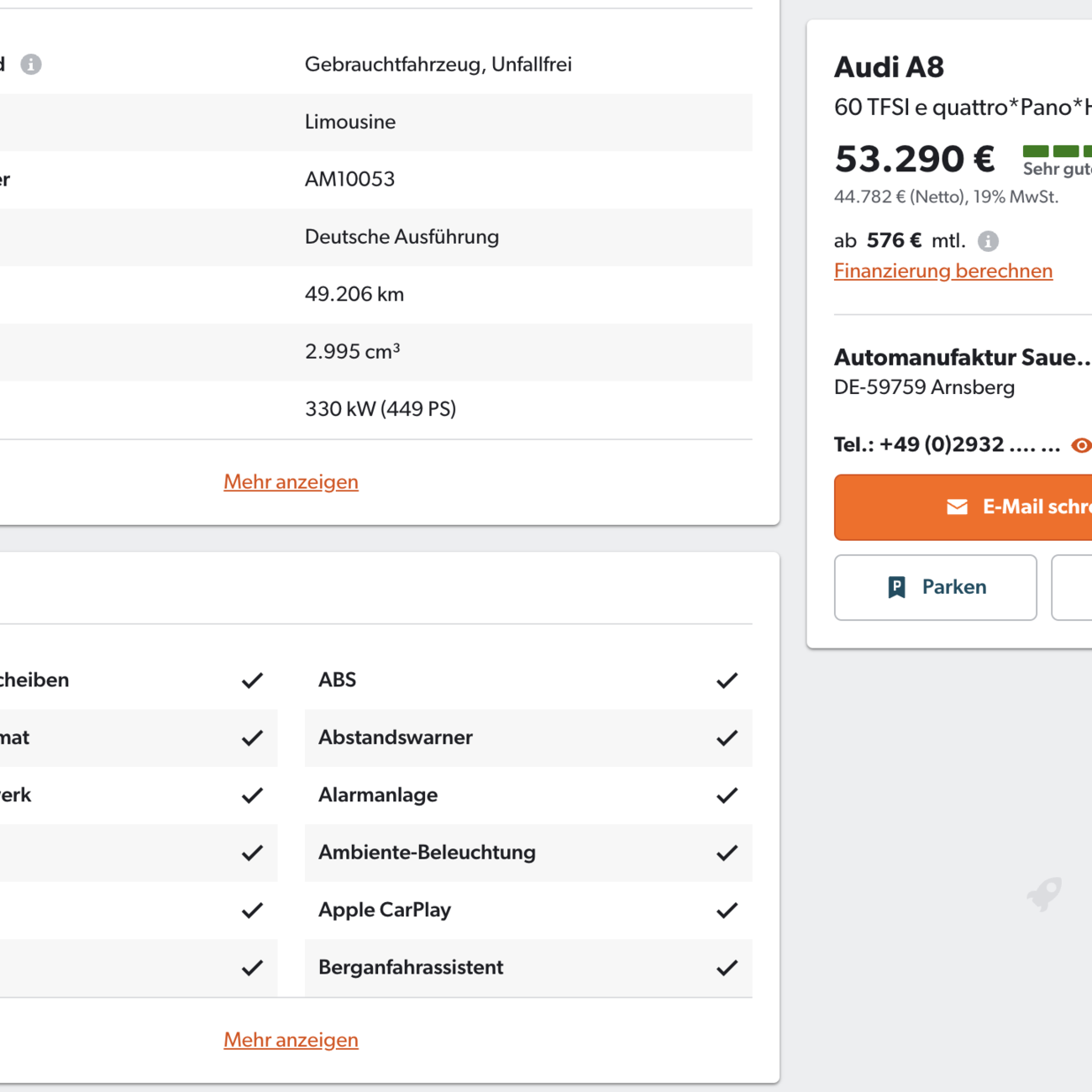Select the '2.995 cm³' displacement value
1092x1092 pixels.
353,351
